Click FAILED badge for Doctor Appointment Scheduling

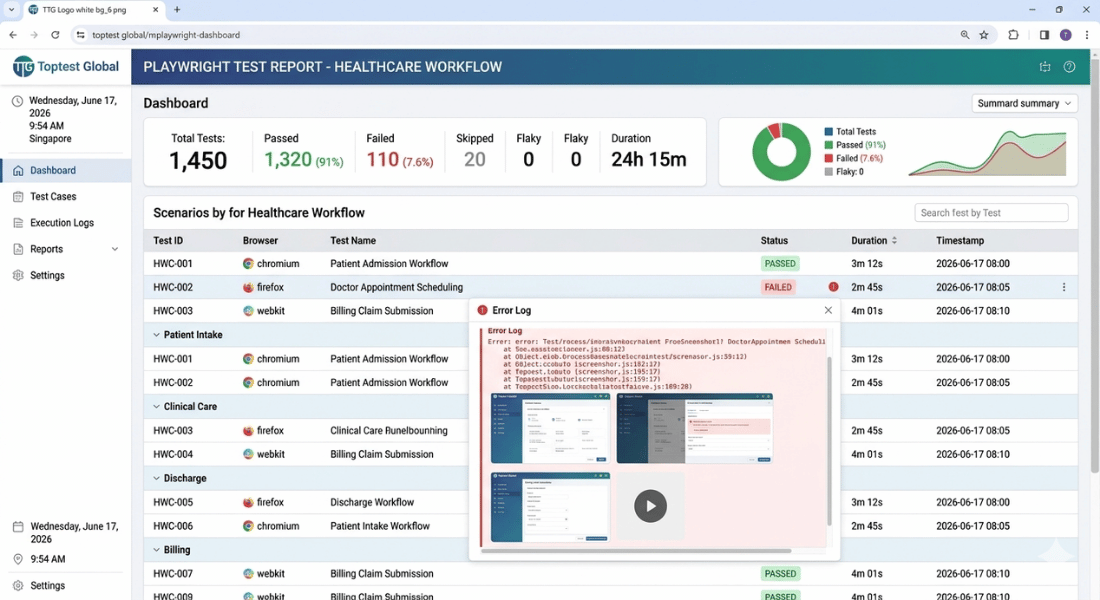(778, 287)
